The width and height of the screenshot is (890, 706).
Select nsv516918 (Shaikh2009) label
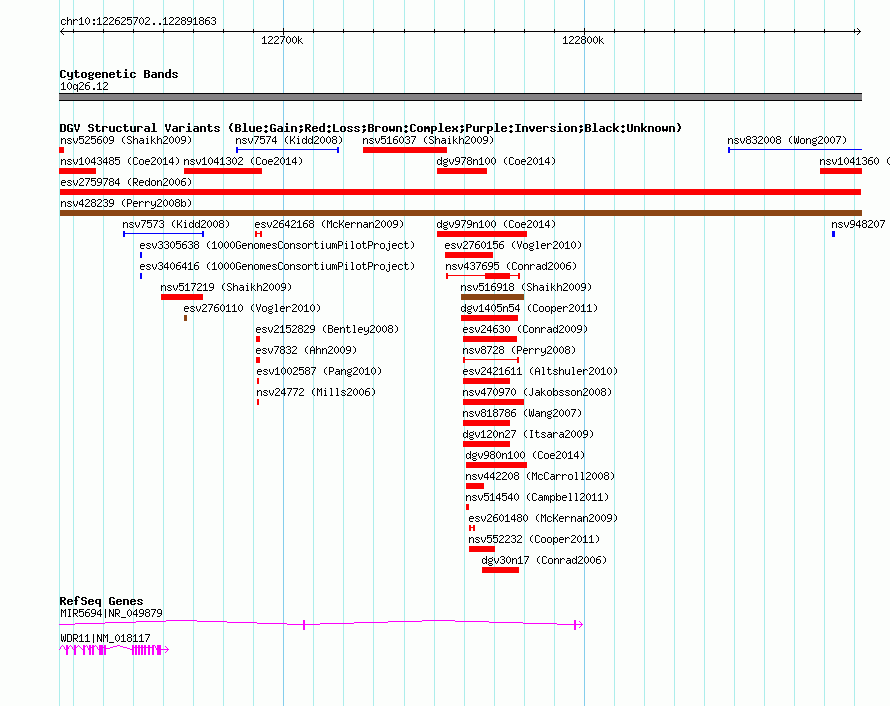click(526, 287)
